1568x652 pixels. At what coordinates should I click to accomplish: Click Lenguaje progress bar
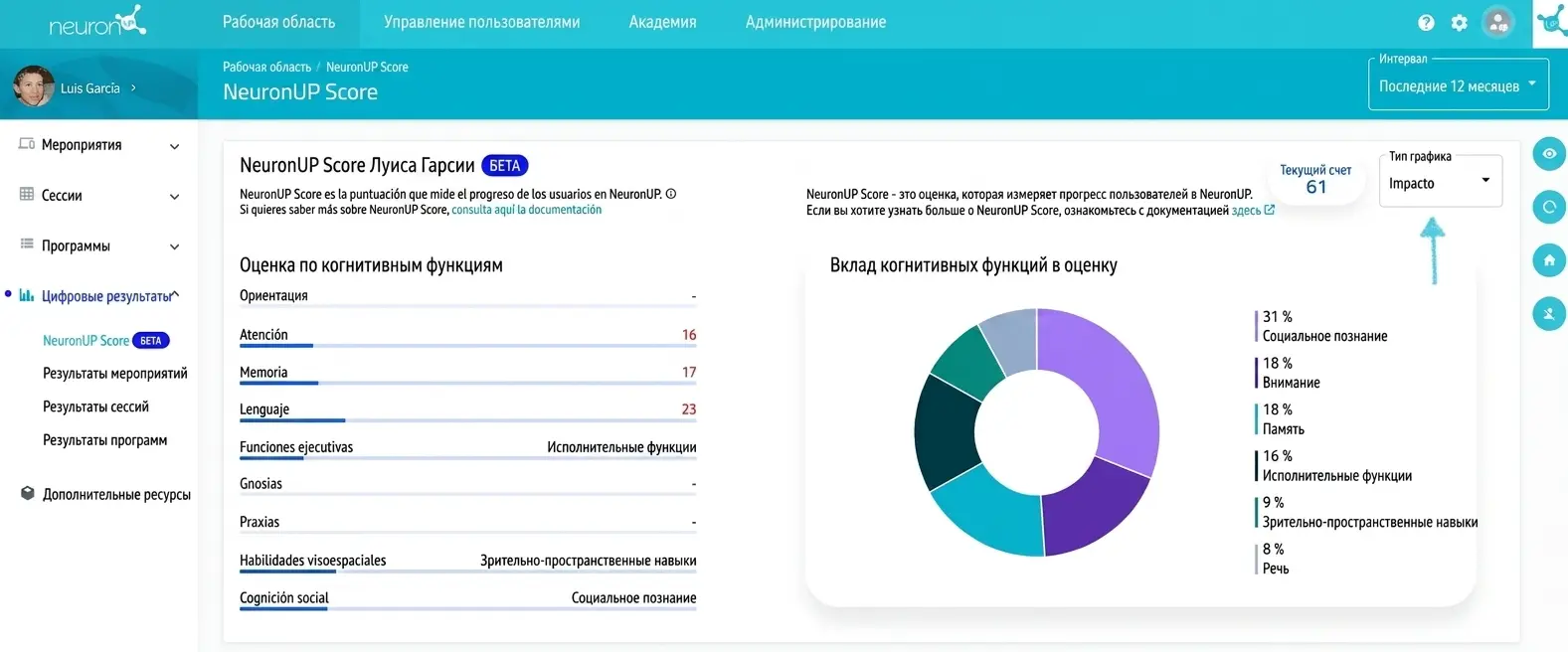point(467,420)
